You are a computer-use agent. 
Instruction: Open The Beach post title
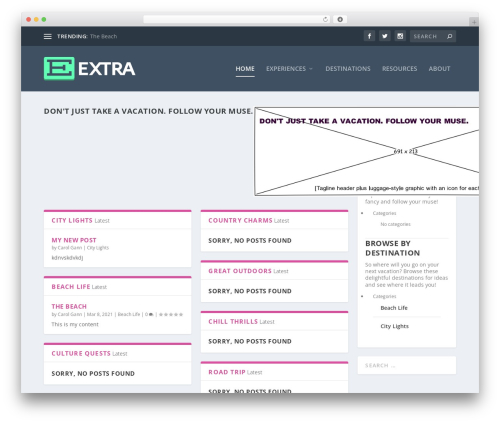tap(69, 306)
